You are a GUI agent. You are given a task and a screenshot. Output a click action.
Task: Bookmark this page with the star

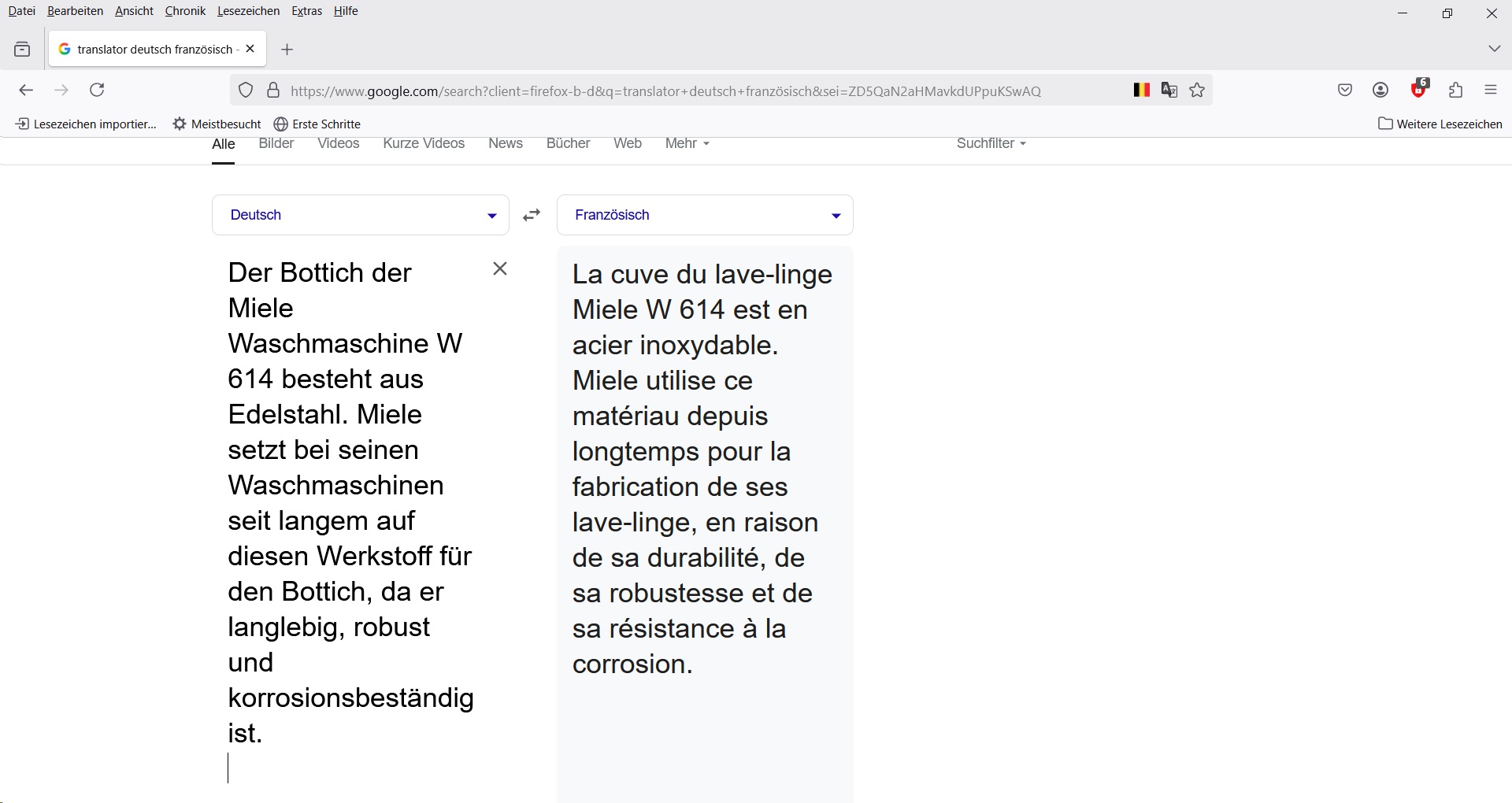1198,91
